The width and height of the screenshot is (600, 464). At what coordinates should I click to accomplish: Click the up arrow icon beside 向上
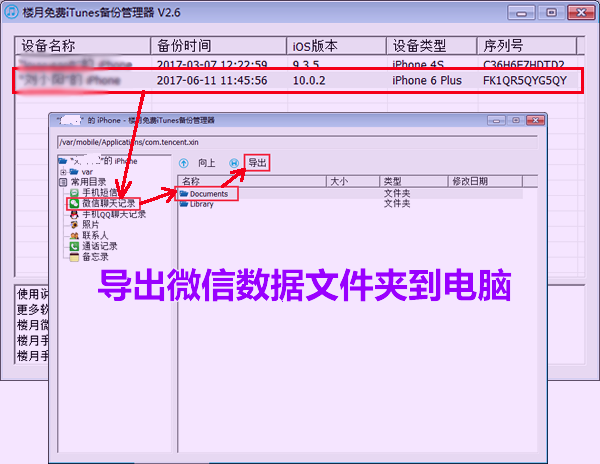[x=184, y=163]
